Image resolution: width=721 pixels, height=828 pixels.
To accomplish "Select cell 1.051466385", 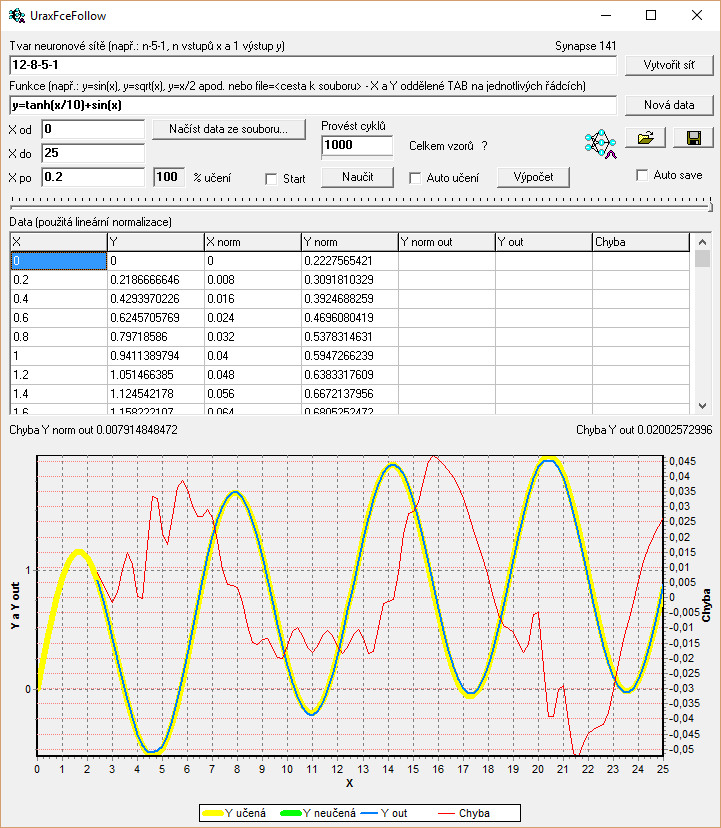I will (x=156, y=375).
